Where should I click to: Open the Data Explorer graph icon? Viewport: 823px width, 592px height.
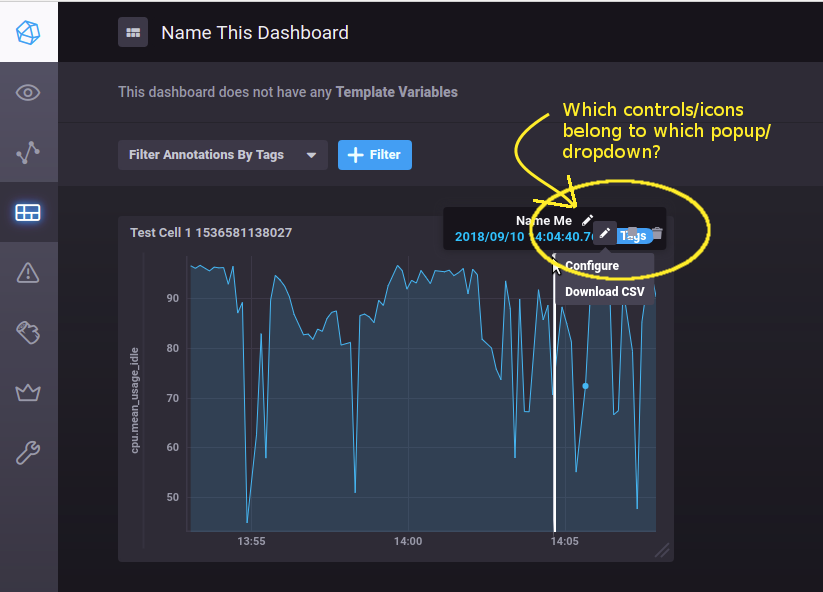[28, 152]
